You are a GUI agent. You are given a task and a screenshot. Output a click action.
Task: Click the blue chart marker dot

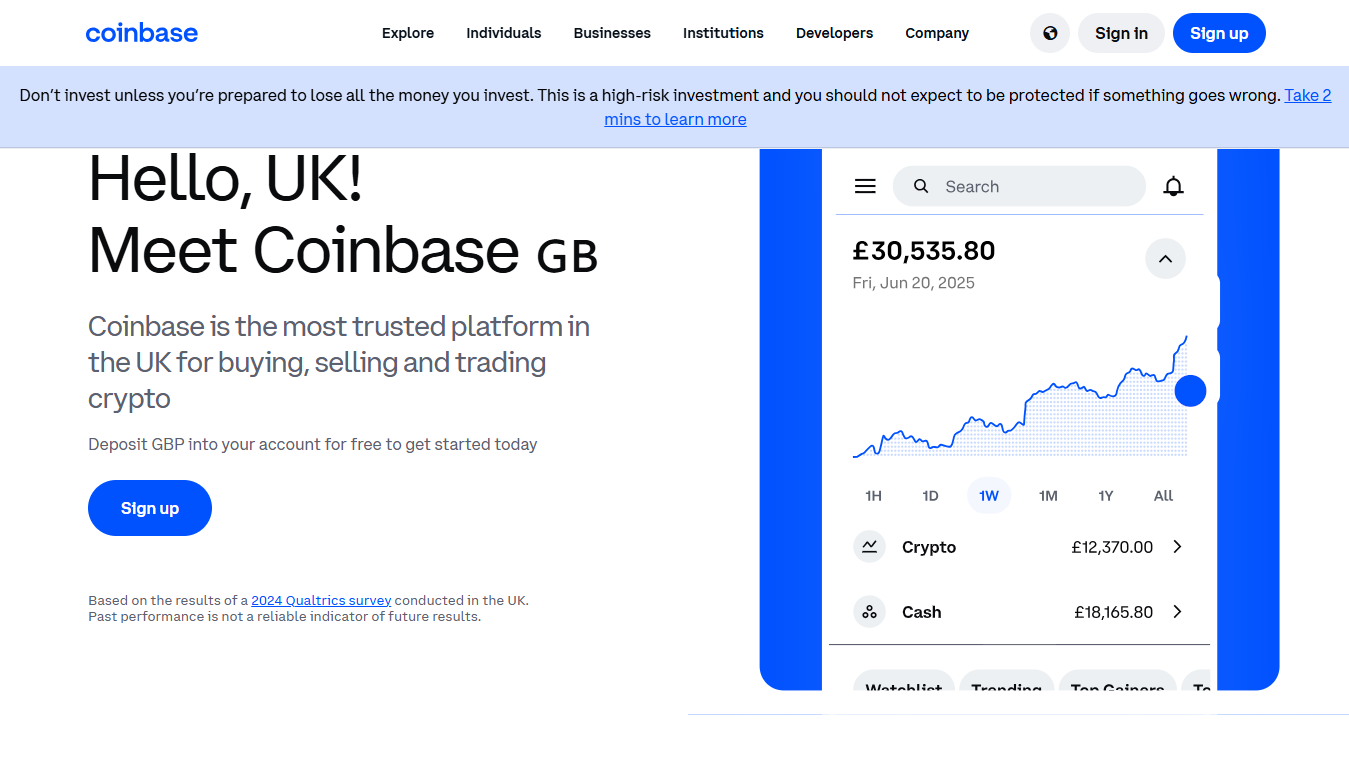pyautogui.click(x=1190, y=391)
